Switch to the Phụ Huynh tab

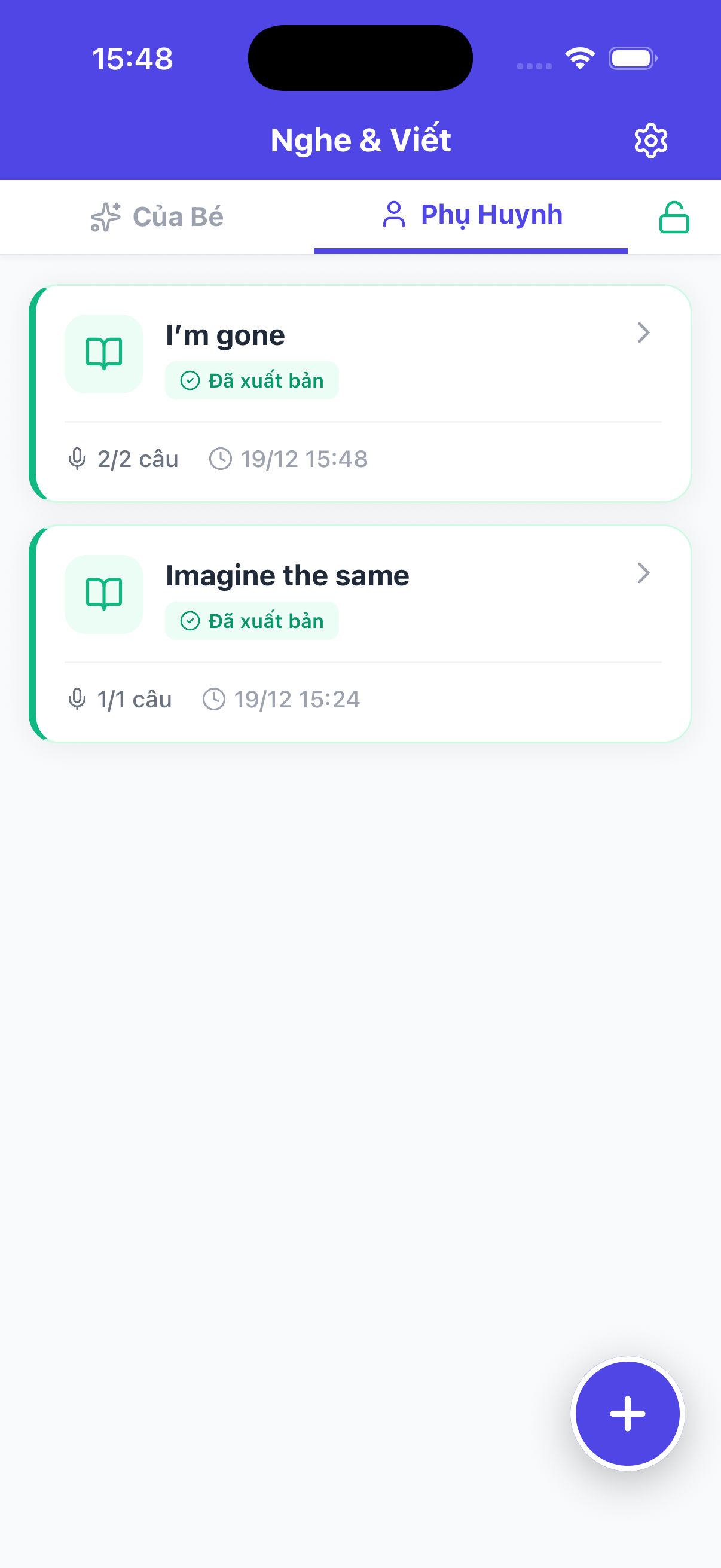tap(471, 215)
